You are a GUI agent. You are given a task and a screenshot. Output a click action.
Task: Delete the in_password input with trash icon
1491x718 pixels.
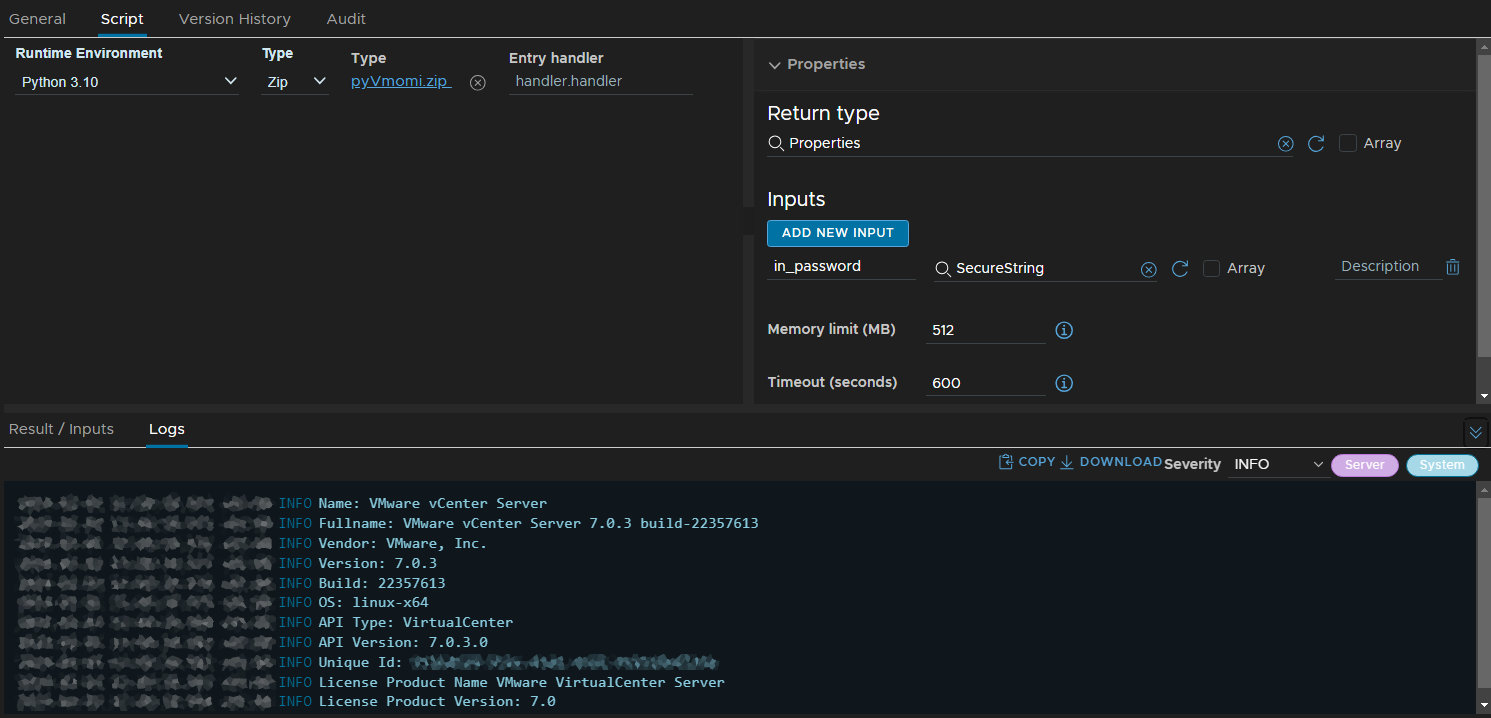tap(1453, 267)
